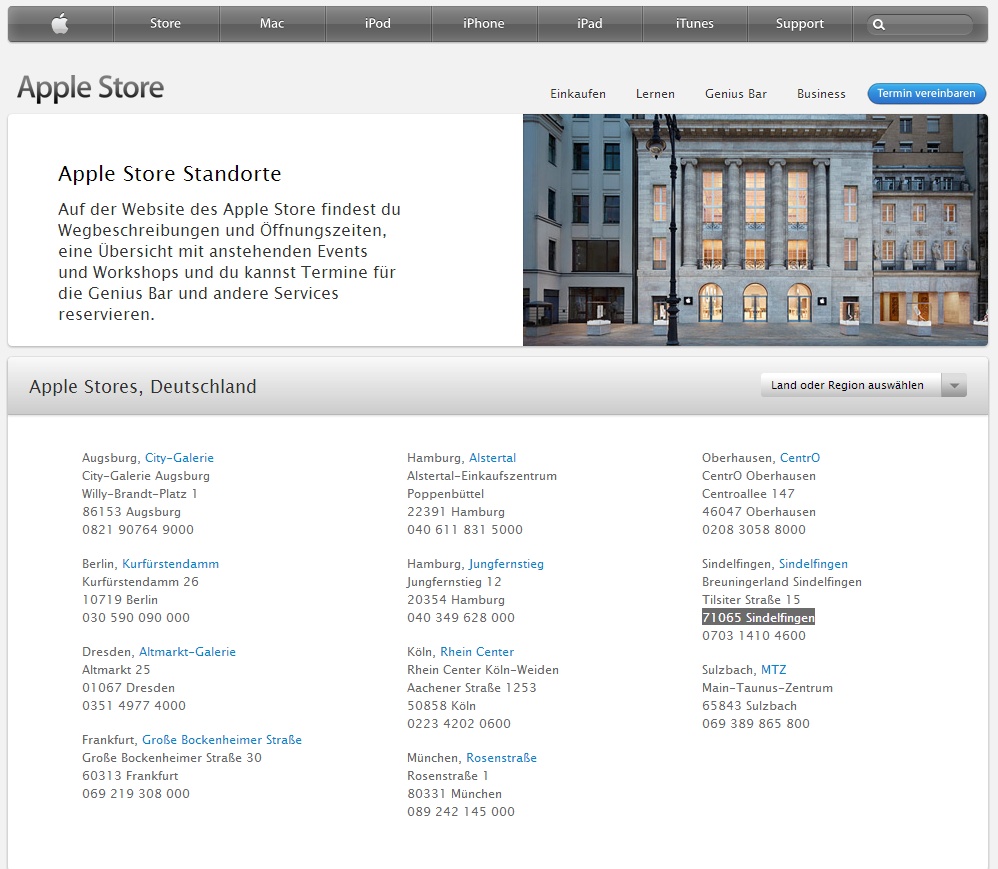Click address Willy-Brandt-Platz 1
998x869 pixels.
point(140,494)
